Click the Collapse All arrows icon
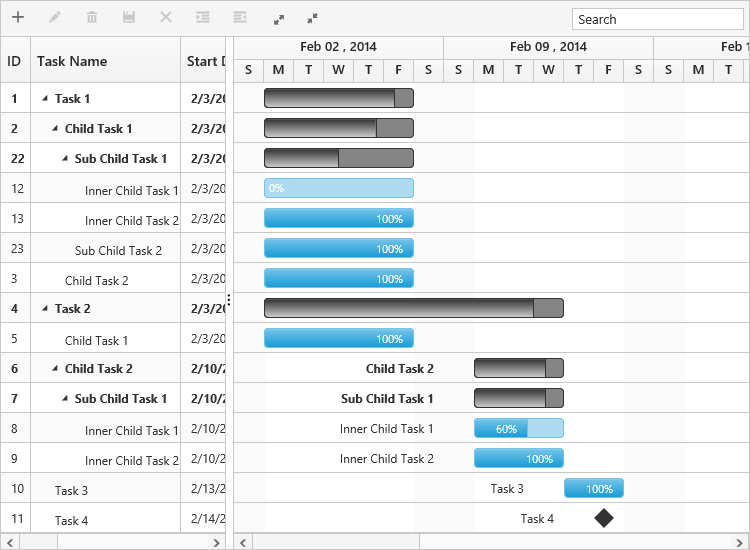 pyautogui.click(x=313, y=18)
